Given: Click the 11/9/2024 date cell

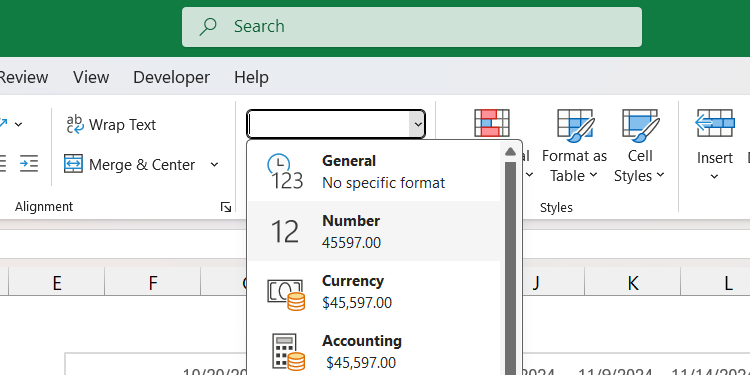Looking at the screenshot, I should click(615, 372).
